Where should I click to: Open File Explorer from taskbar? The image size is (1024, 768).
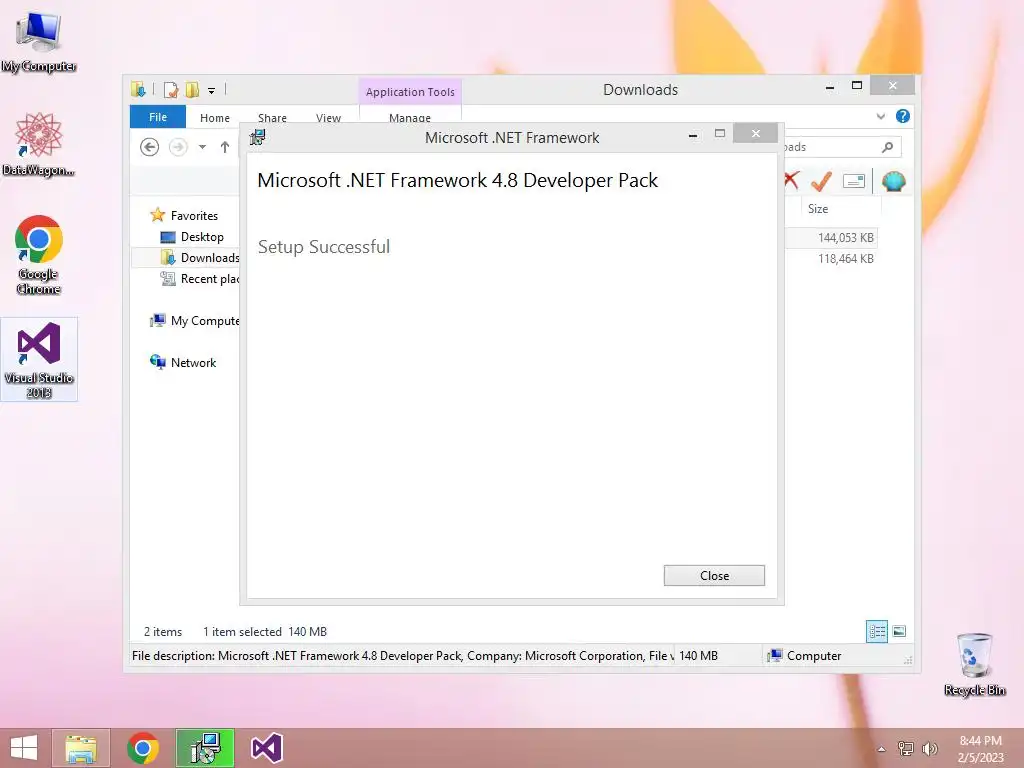(81, 748)
